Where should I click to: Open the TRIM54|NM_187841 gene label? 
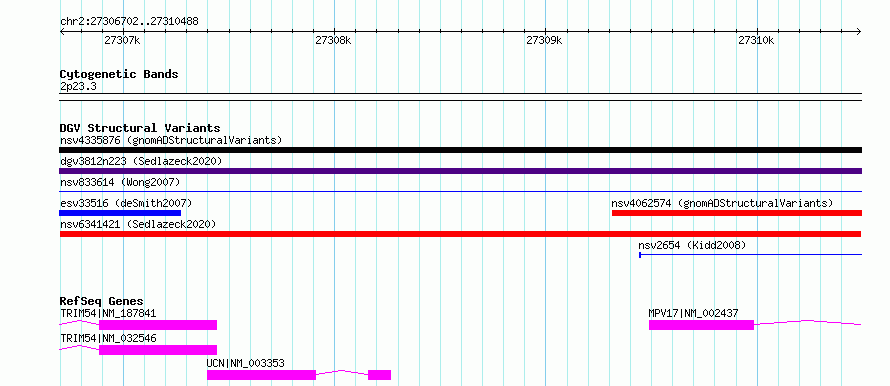coord(108,313)
